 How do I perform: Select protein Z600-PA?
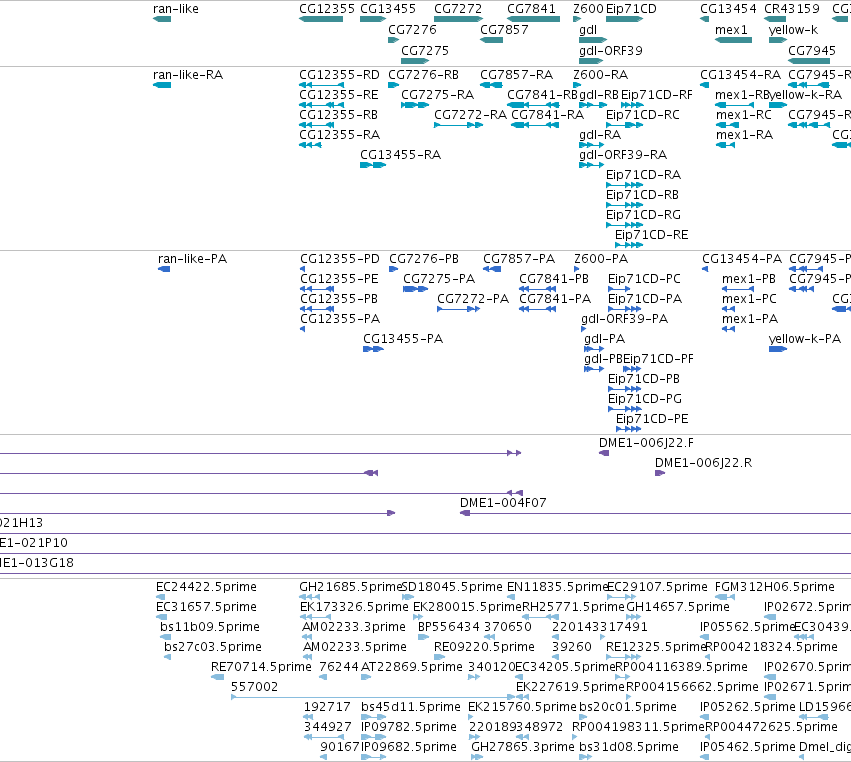(x=601, y=258)
